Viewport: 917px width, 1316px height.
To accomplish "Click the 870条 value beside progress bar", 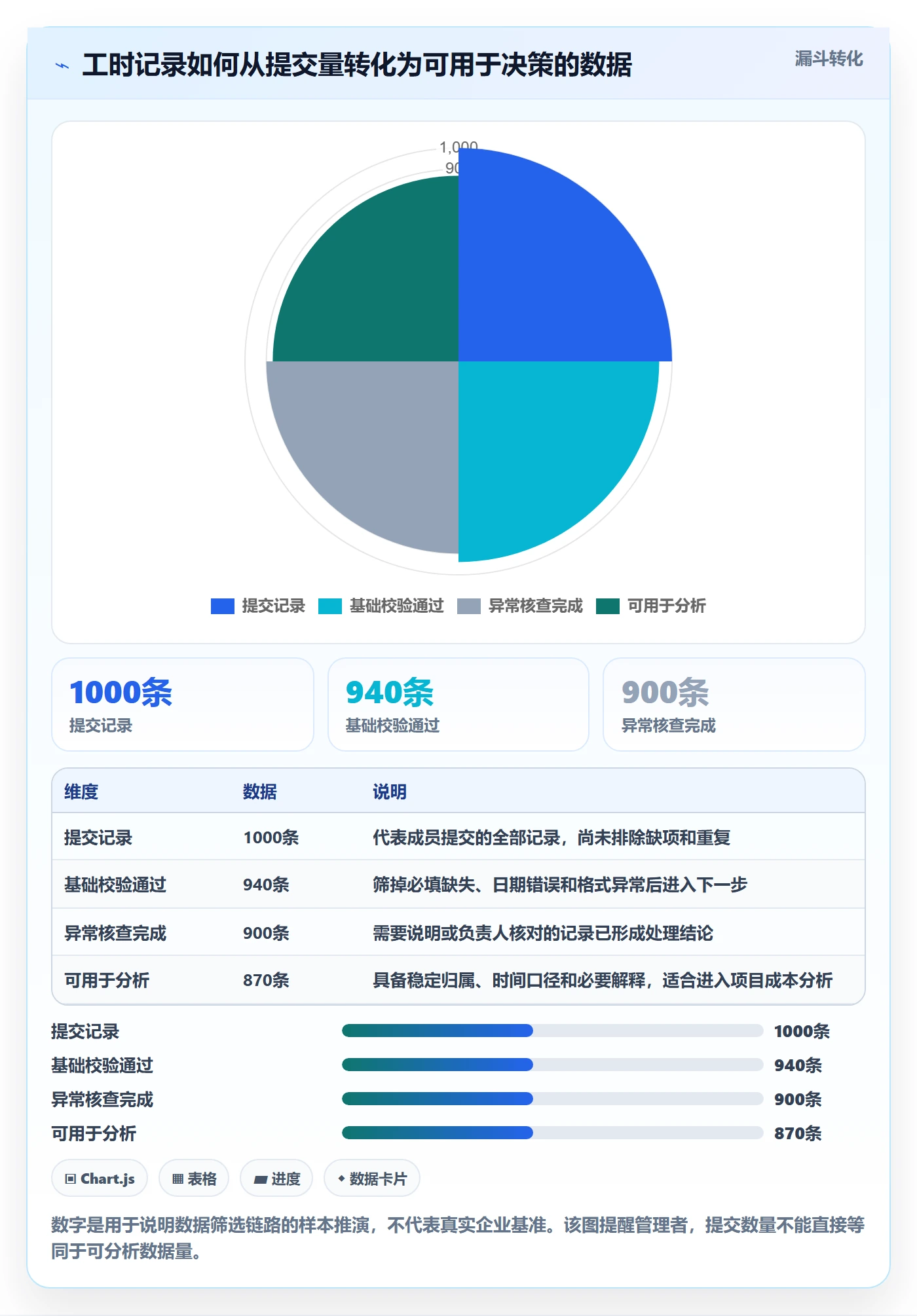I will pyautogui.click(x=798, y=1133).
